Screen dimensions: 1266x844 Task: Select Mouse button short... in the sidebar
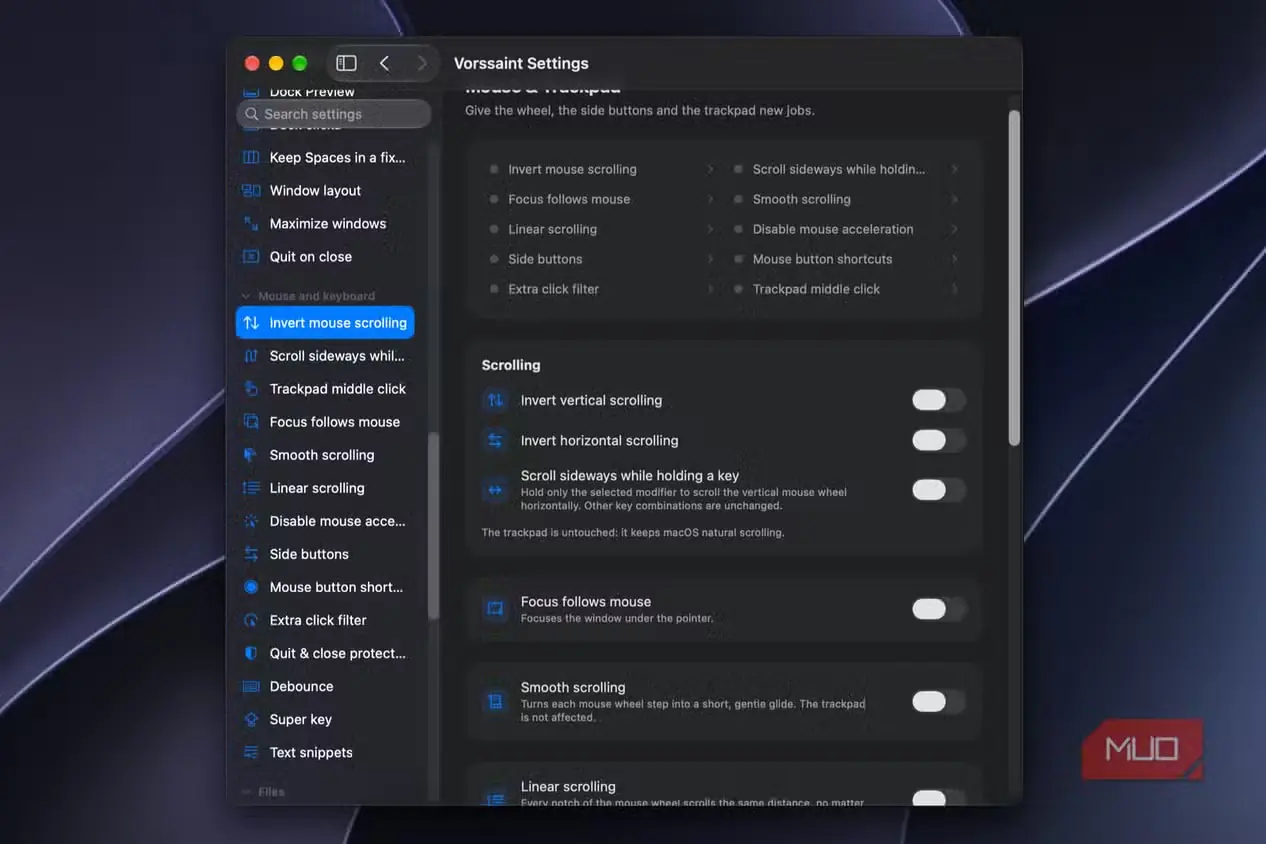325,587
